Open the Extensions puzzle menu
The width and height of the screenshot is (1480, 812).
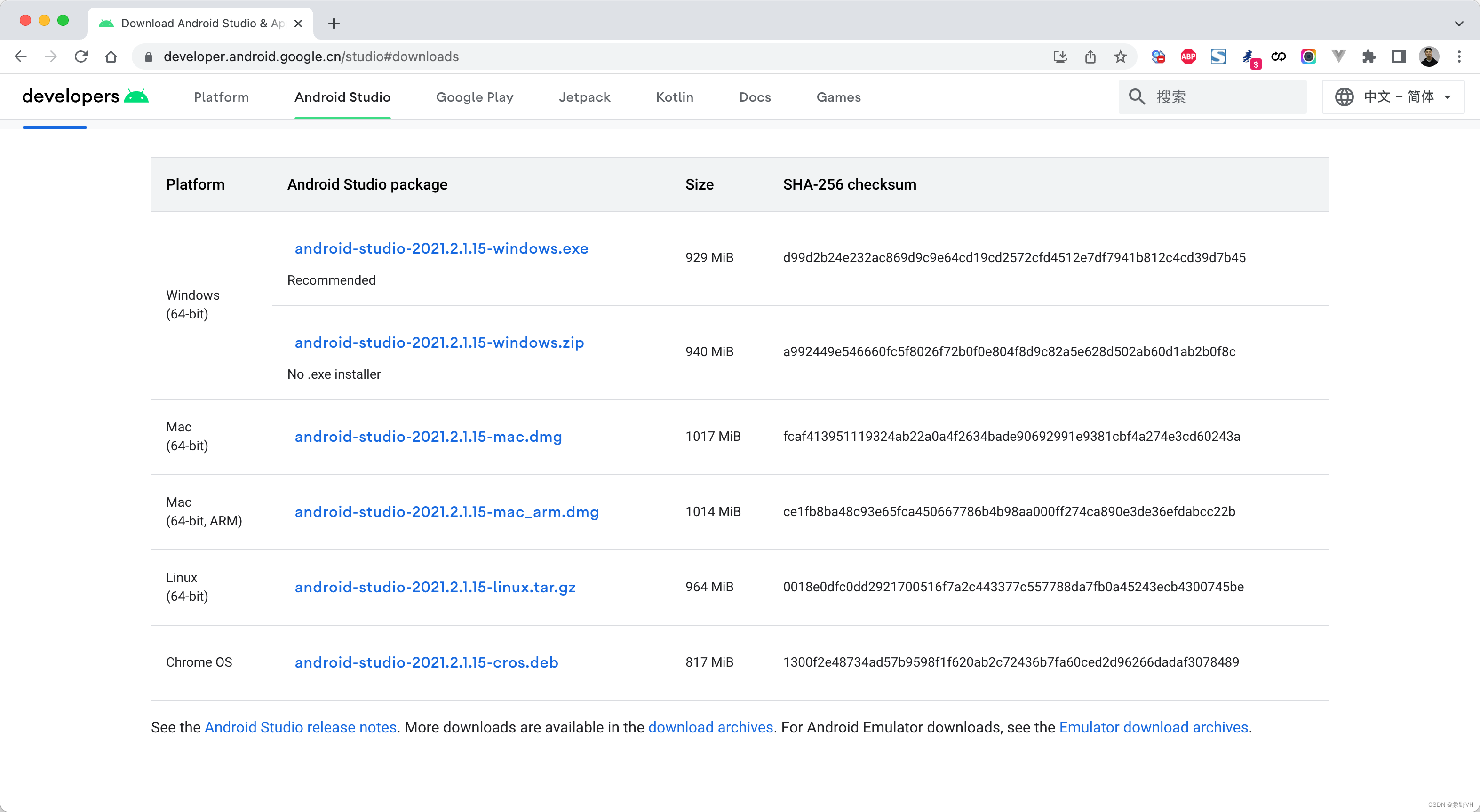1369,56
